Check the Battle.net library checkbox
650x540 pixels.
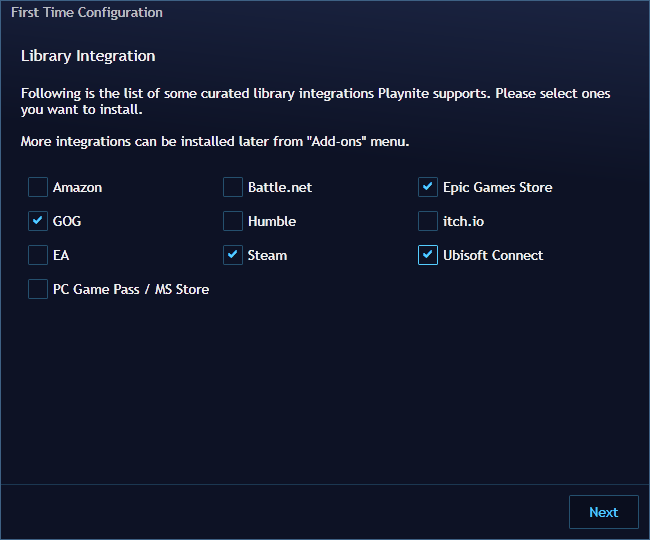pos(233,187)
